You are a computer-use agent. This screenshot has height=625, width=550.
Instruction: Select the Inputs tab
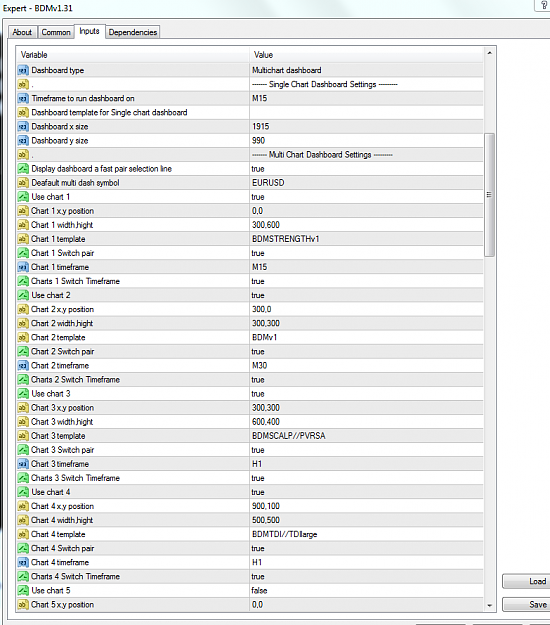(x=89, y=31)
